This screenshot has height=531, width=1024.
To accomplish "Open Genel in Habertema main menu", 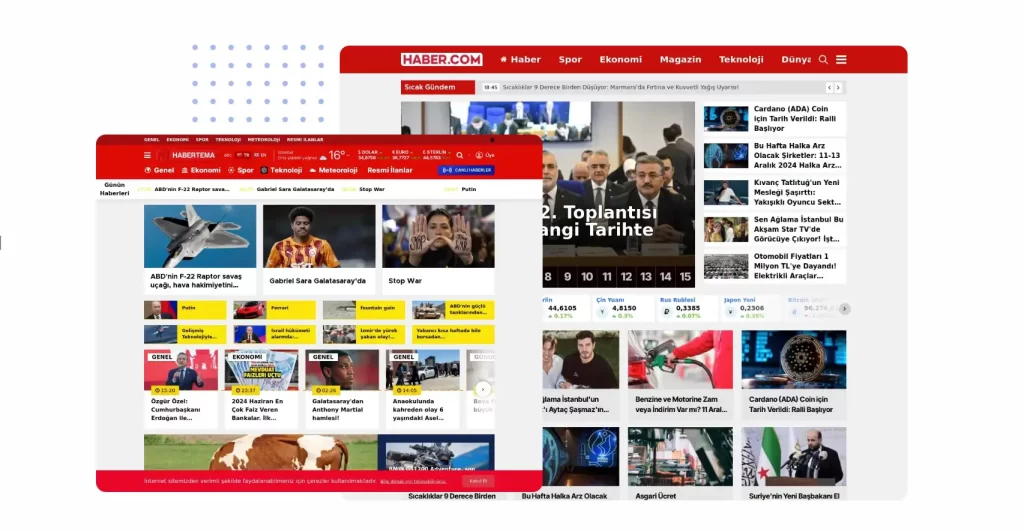I will (x=160, y=170).
